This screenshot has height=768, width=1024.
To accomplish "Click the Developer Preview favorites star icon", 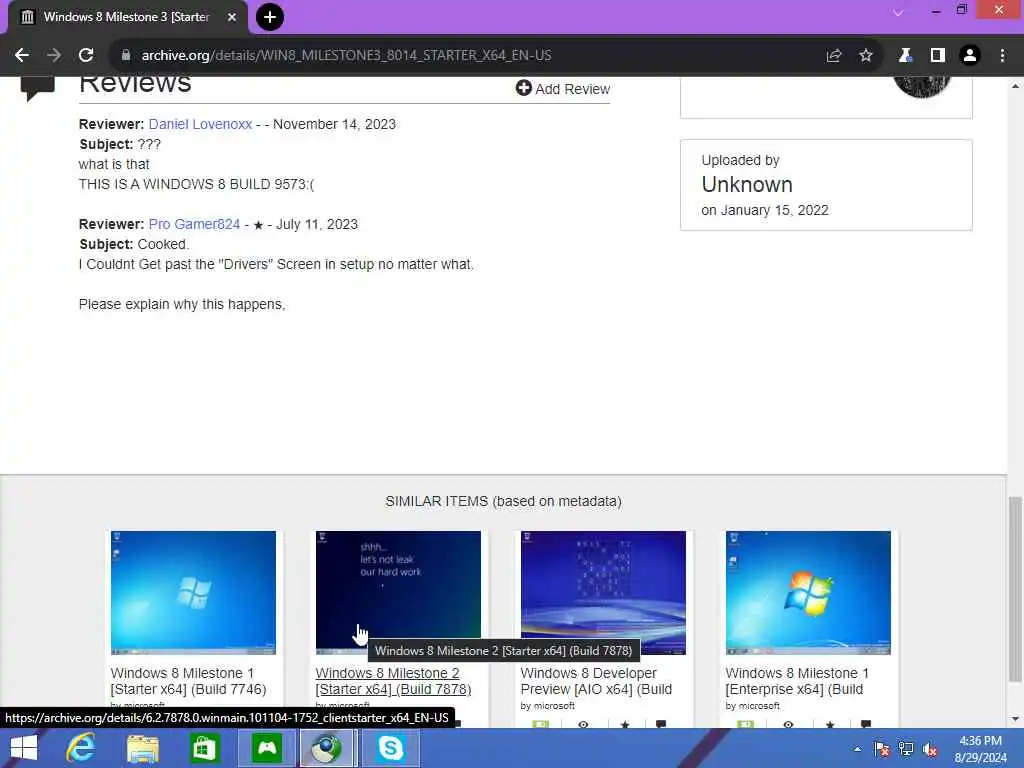I will tap(625, 724).
